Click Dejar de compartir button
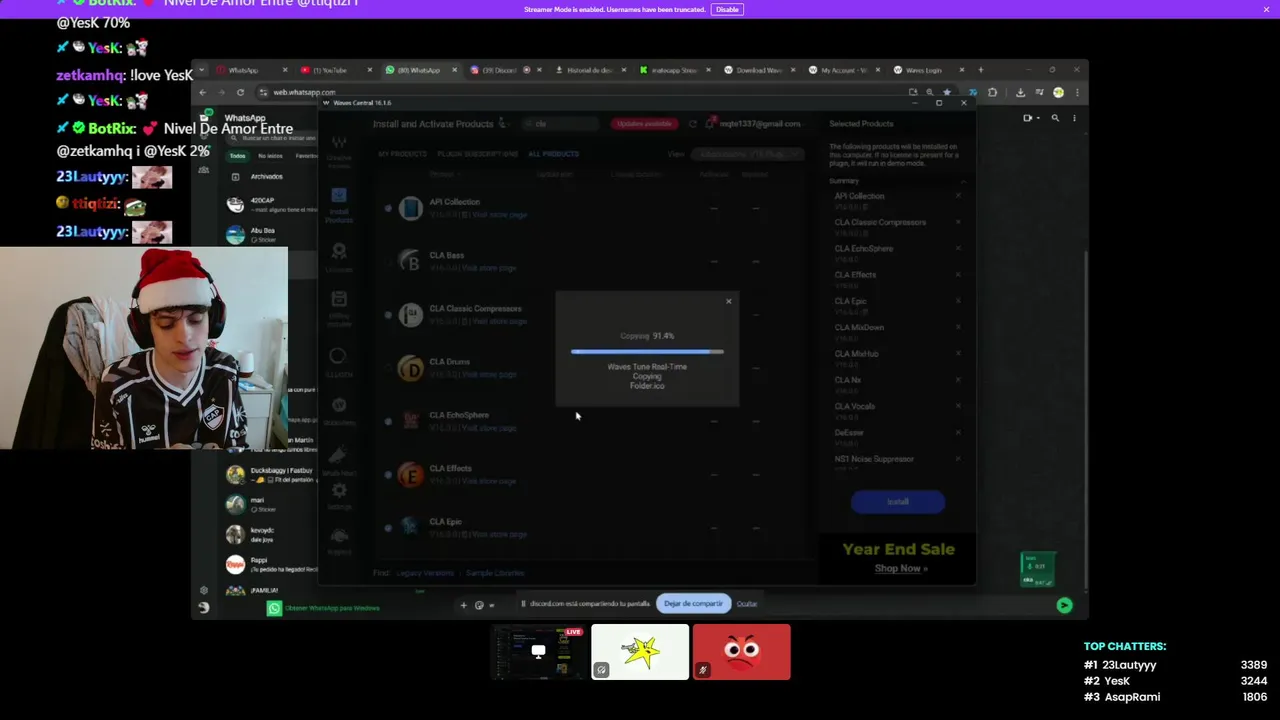This screenshot has width=1280, height=720. (693, 604)
